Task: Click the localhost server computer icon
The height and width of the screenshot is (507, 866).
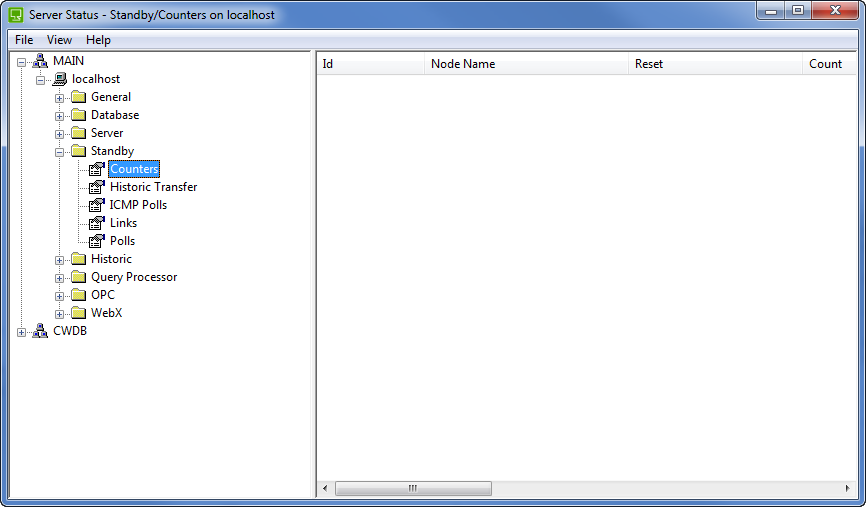Action: (x=60, y=79)
